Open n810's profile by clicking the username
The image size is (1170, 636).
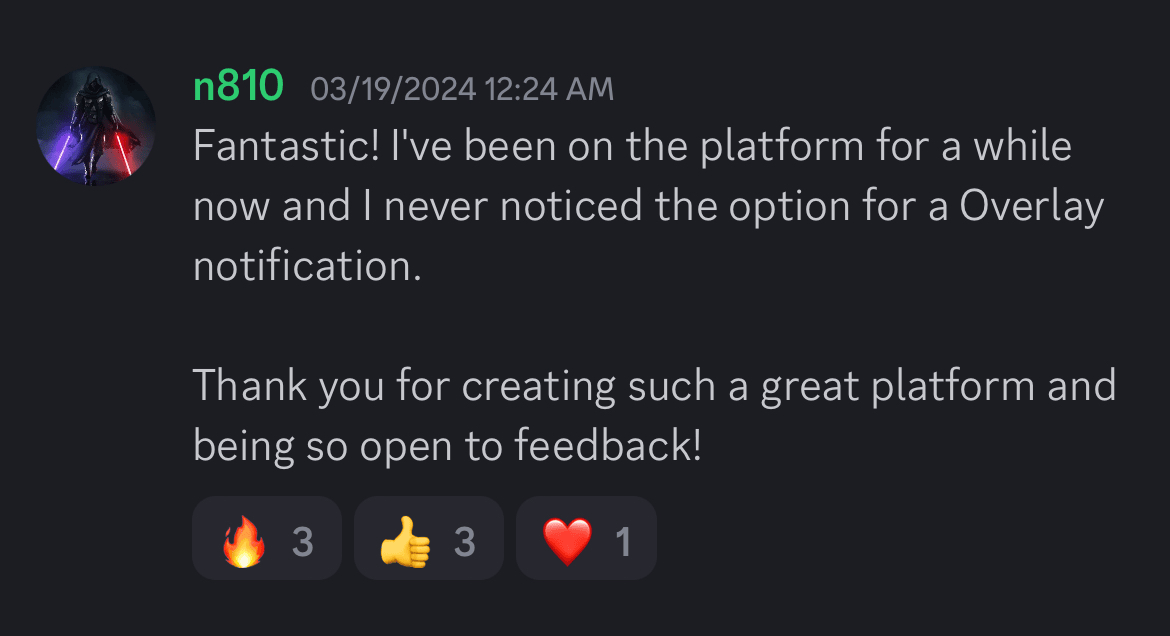[x=236, y=87]
